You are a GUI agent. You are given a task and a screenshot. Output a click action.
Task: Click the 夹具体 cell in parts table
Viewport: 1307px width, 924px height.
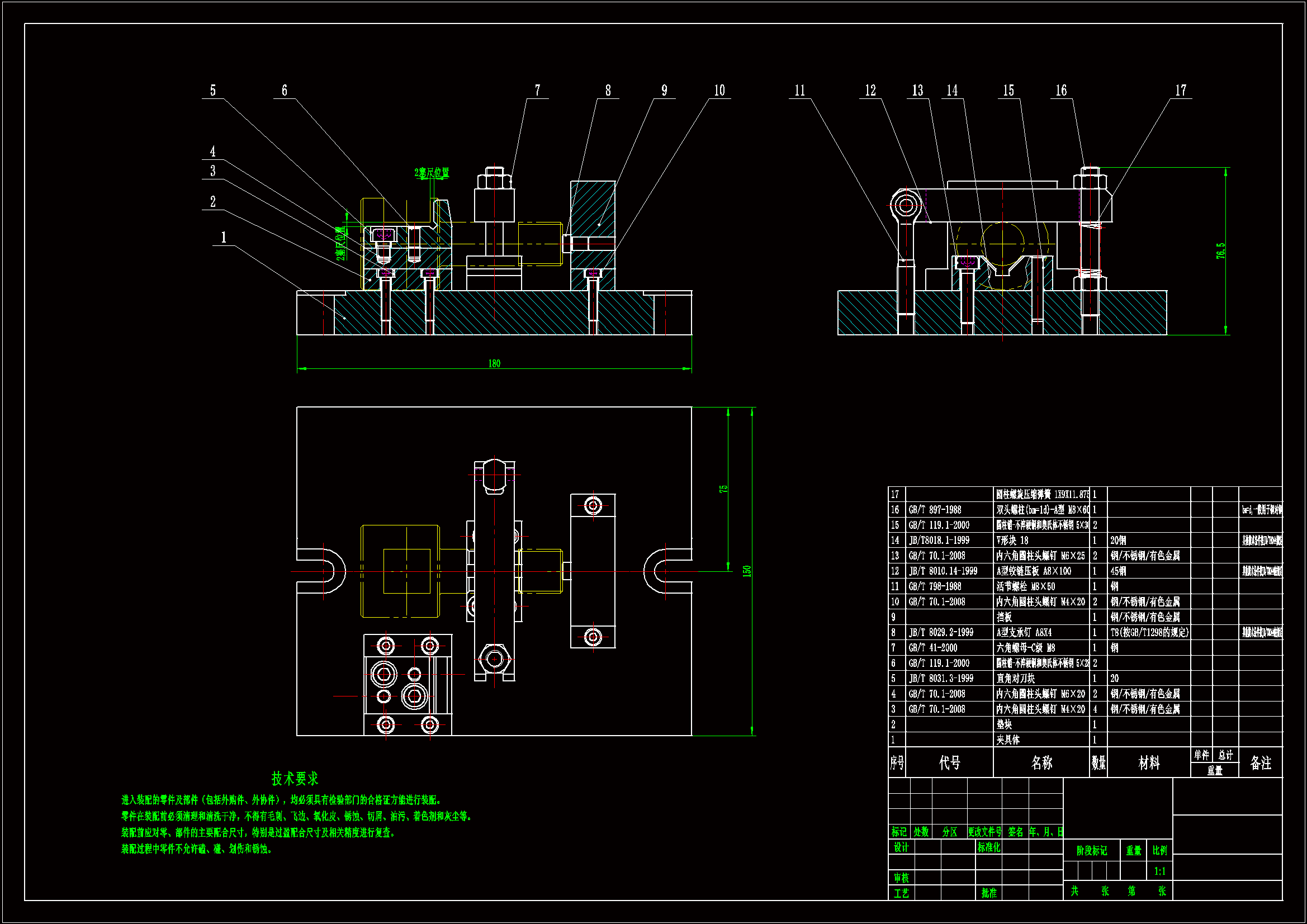pyautogui.click(x=1007, y=740)
